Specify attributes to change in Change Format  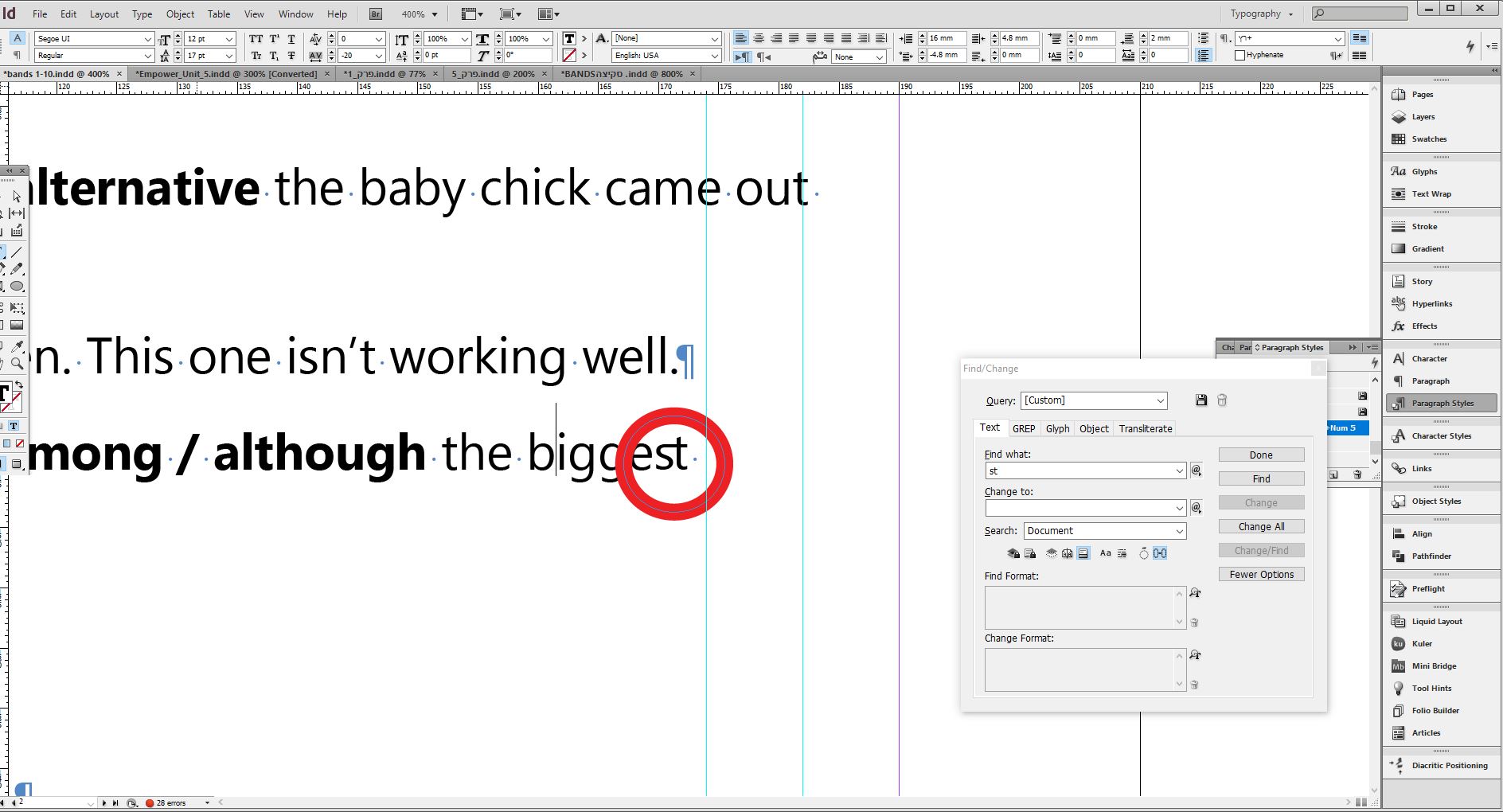click(x=1195, y=655)
